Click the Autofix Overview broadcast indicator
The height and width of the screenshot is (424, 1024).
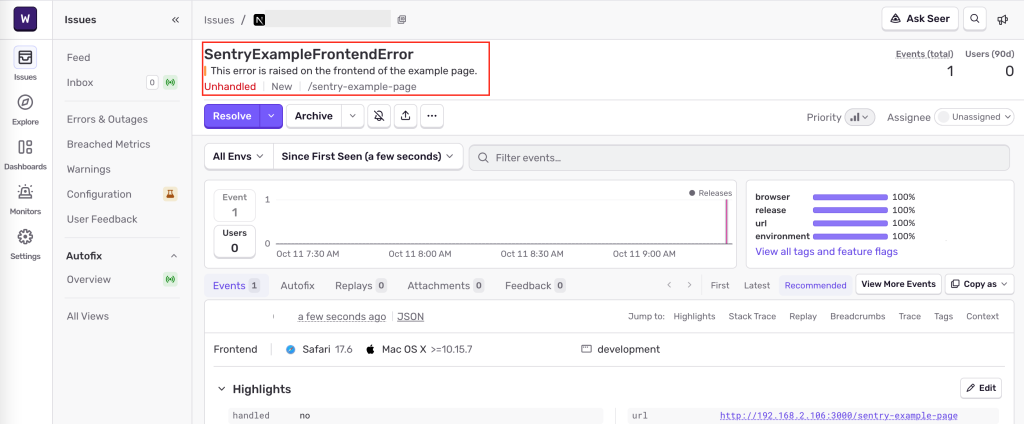[170, 279]
